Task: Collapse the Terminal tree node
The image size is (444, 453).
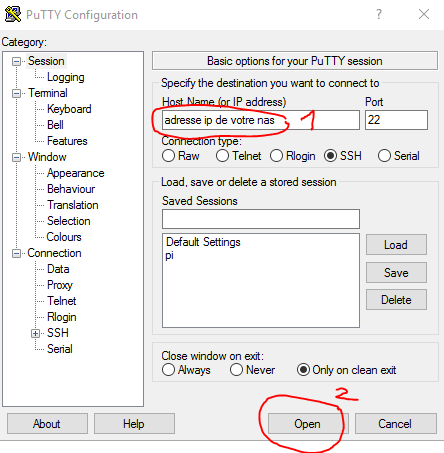Action: [x=16, y=93]
